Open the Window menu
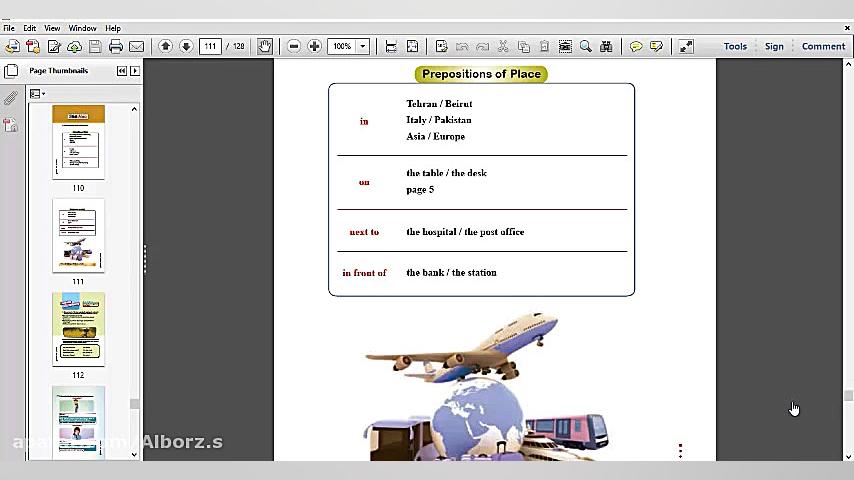This screenshot has height=480, width=854. point(82,28)
